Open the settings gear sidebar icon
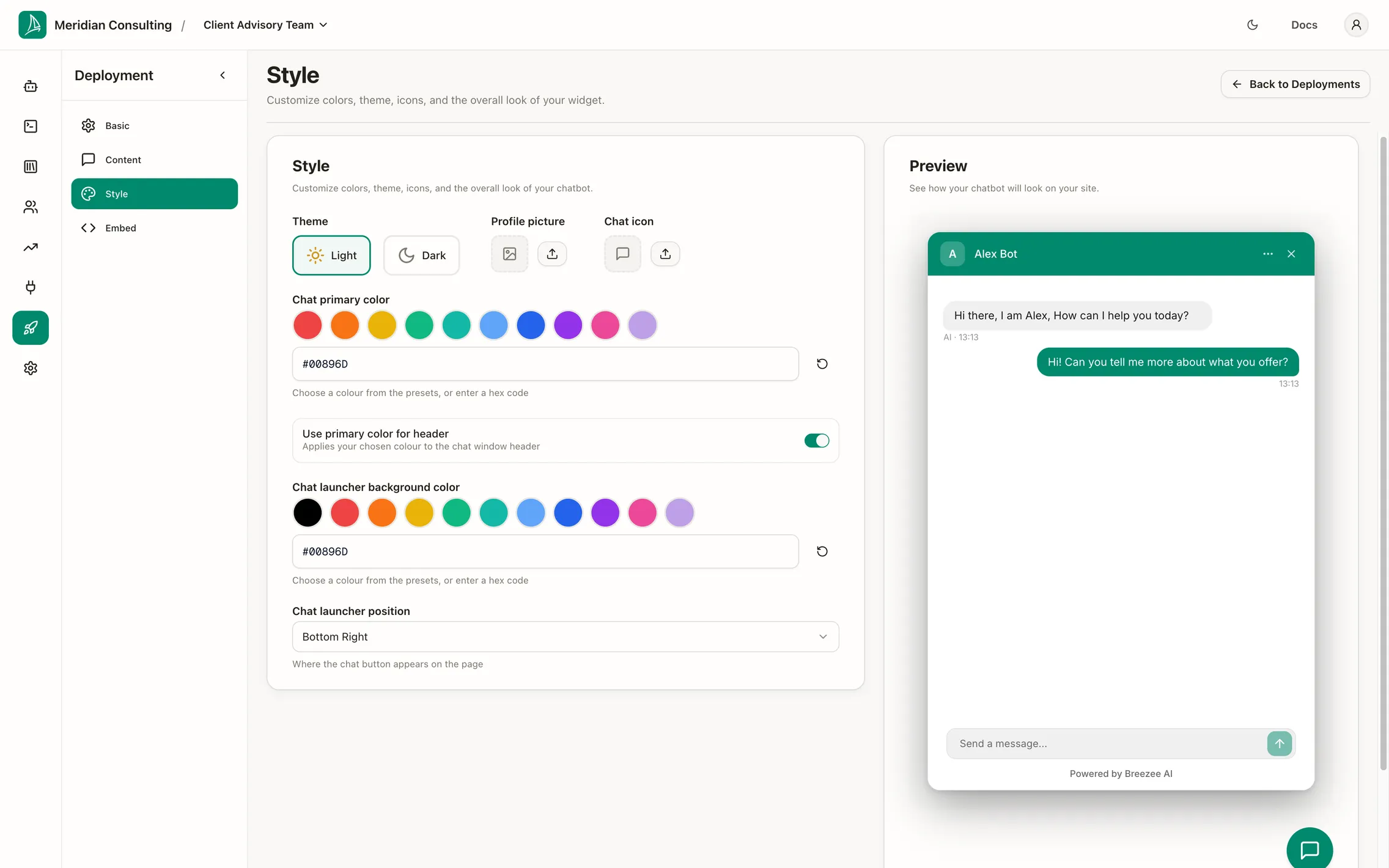The height and width of the screenshot is (868, 1389). 31,368
